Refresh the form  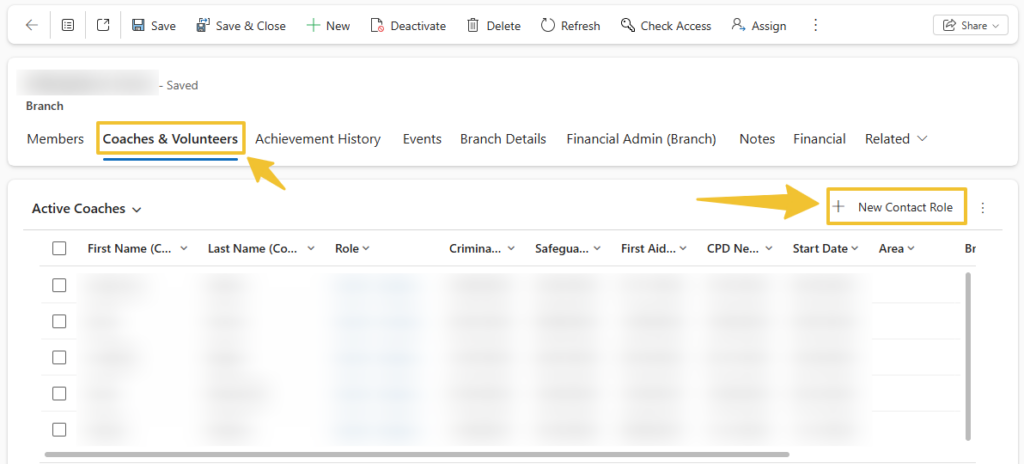[571, 26]
